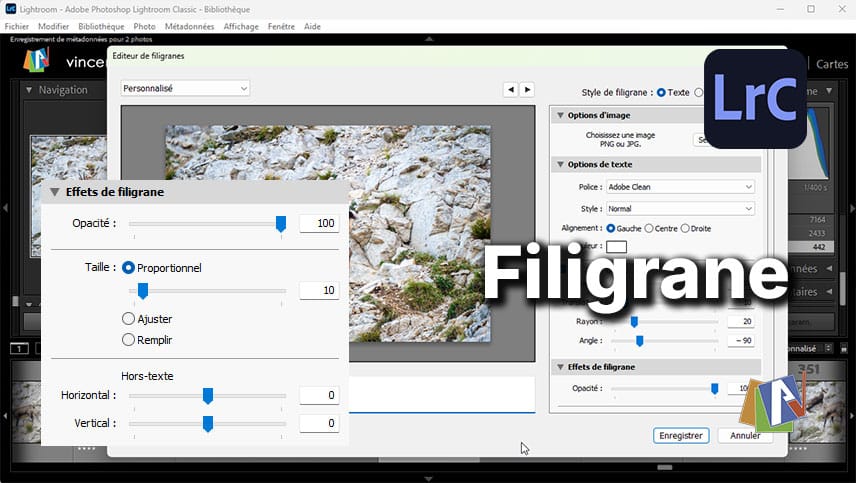This screenshot has height=483, width=856.
Task: Click the Angle slider handle
Action: coord(639,341)
